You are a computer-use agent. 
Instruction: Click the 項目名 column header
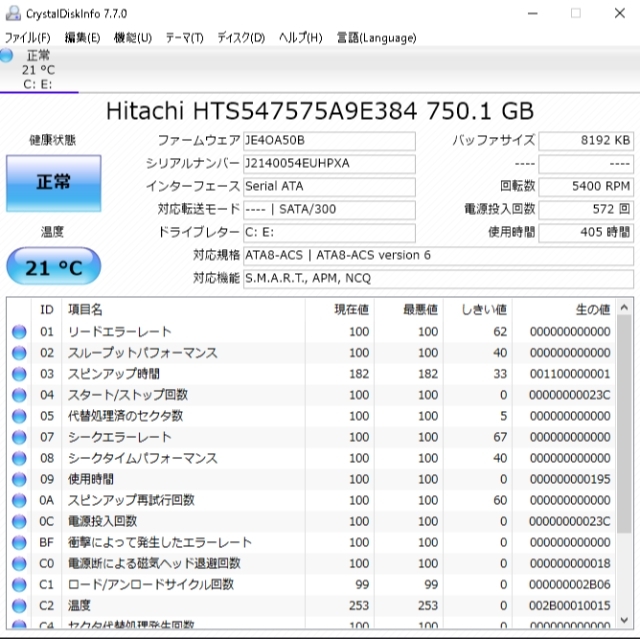(183, 310)
